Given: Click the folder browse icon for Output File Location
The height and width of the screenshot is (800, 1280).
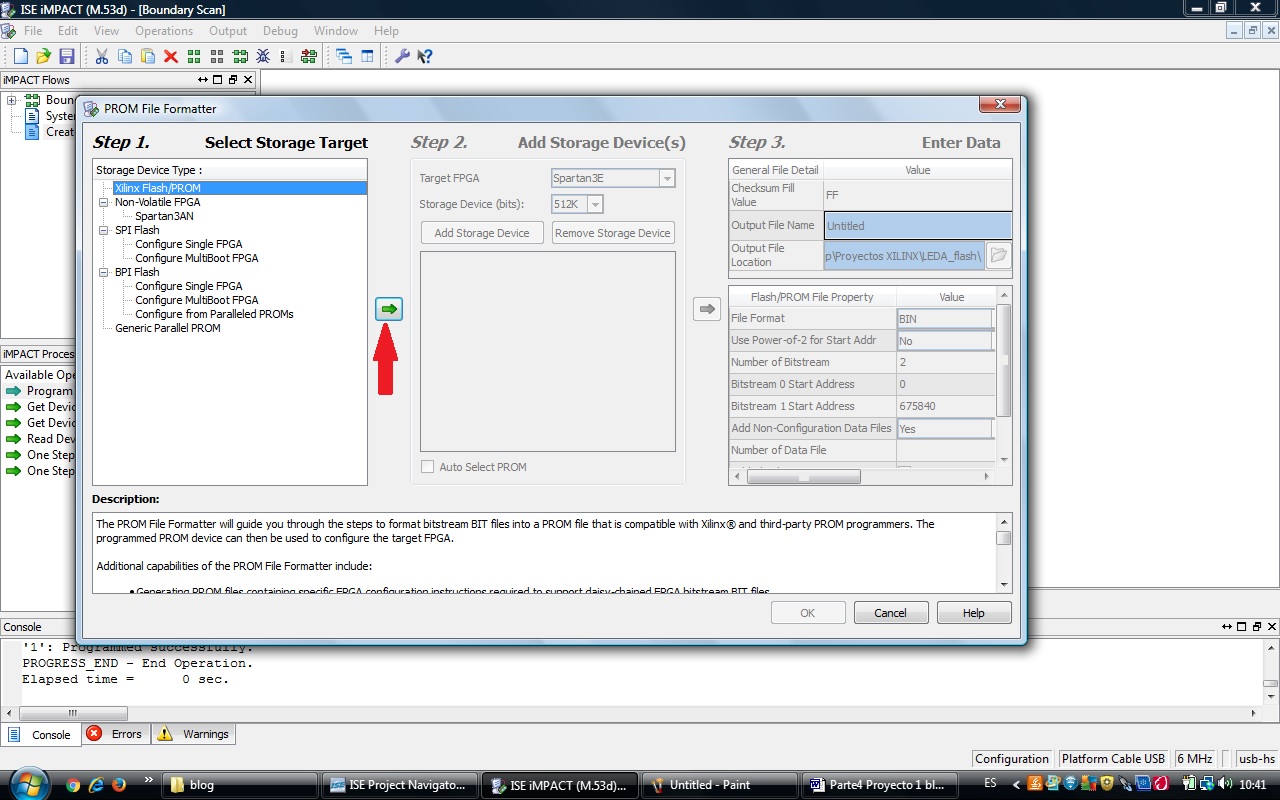Looking at the screenshot, I should 998,255.
